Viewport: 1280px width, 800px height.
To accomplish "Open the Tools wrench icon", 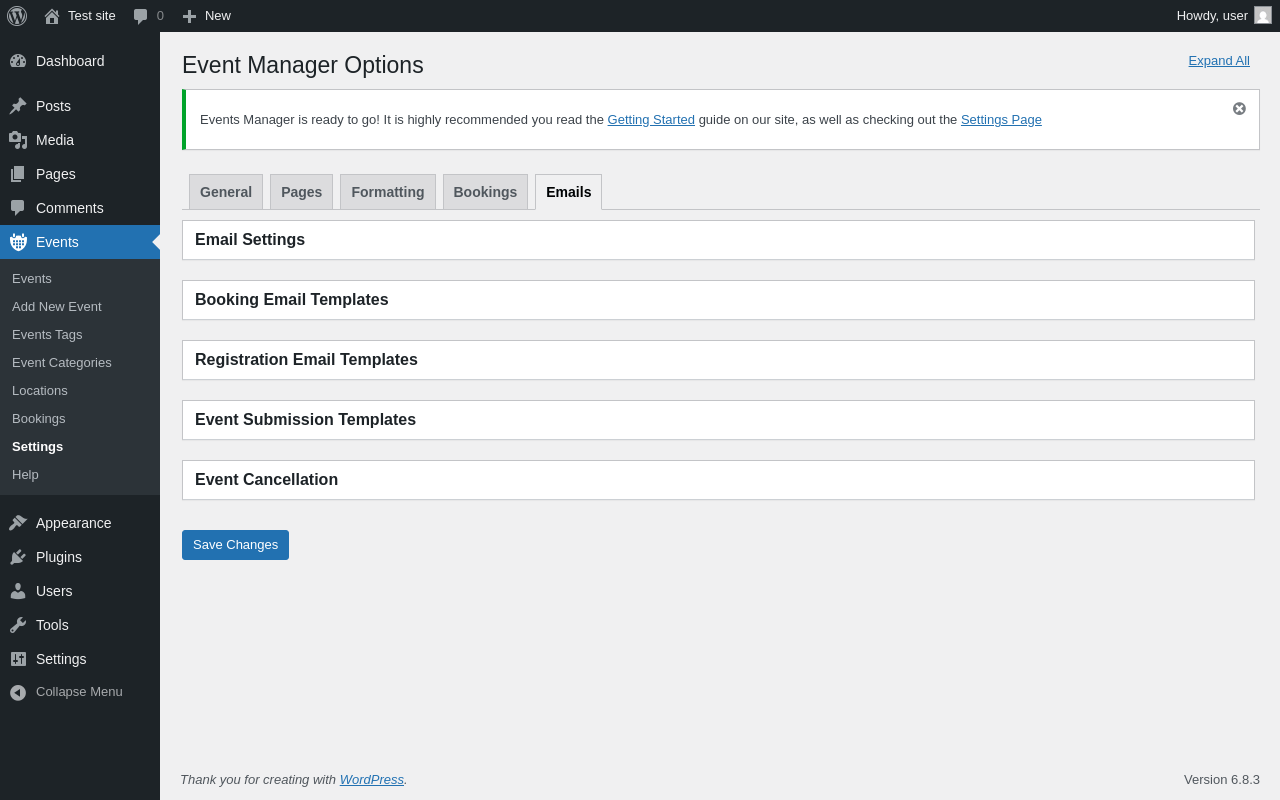I will (x=18, y=625).
